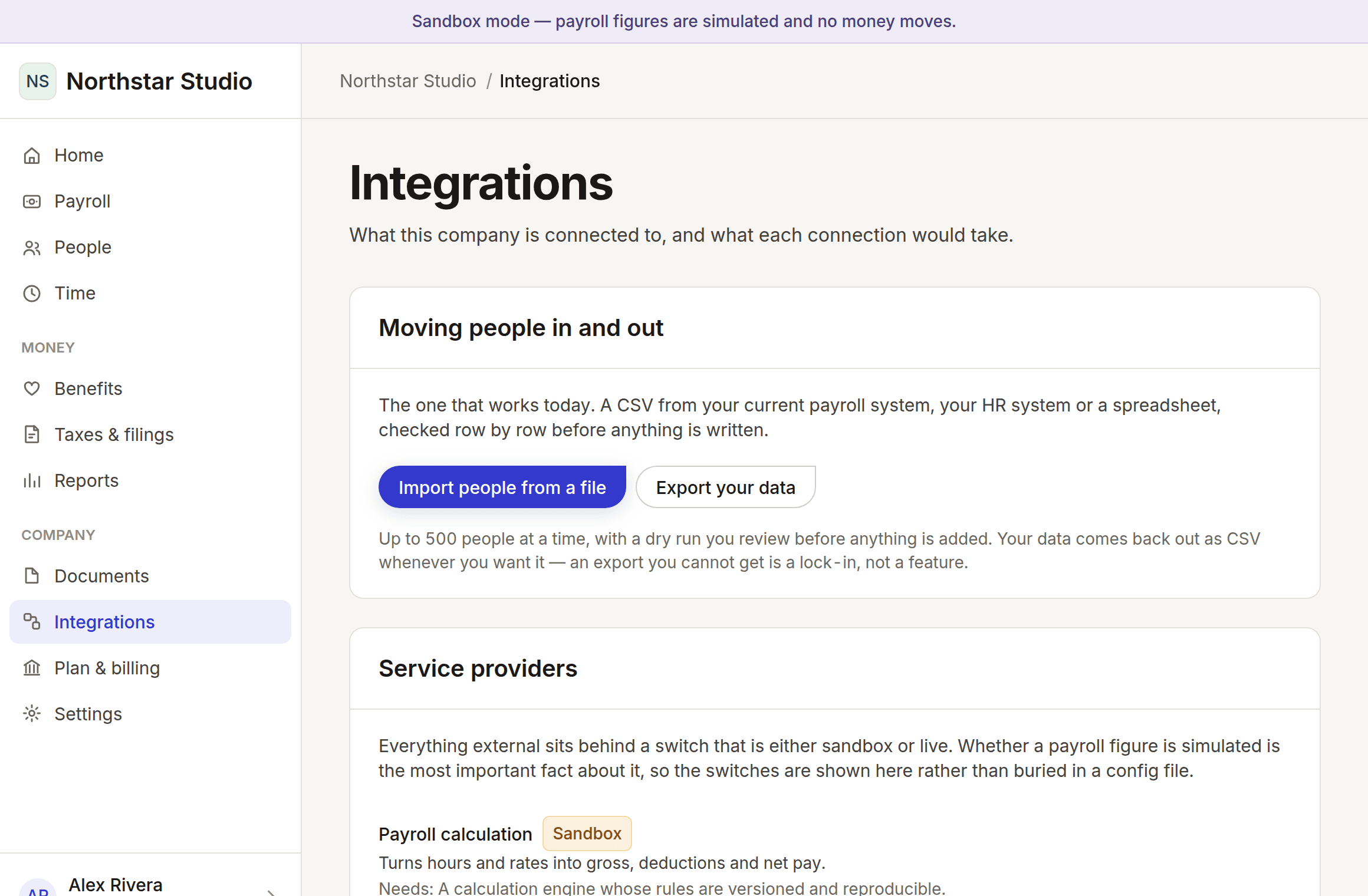This screenshot has width=1368, height=896.
Task: Click Northstar Studio breadcrumb link
Action: 408,81
